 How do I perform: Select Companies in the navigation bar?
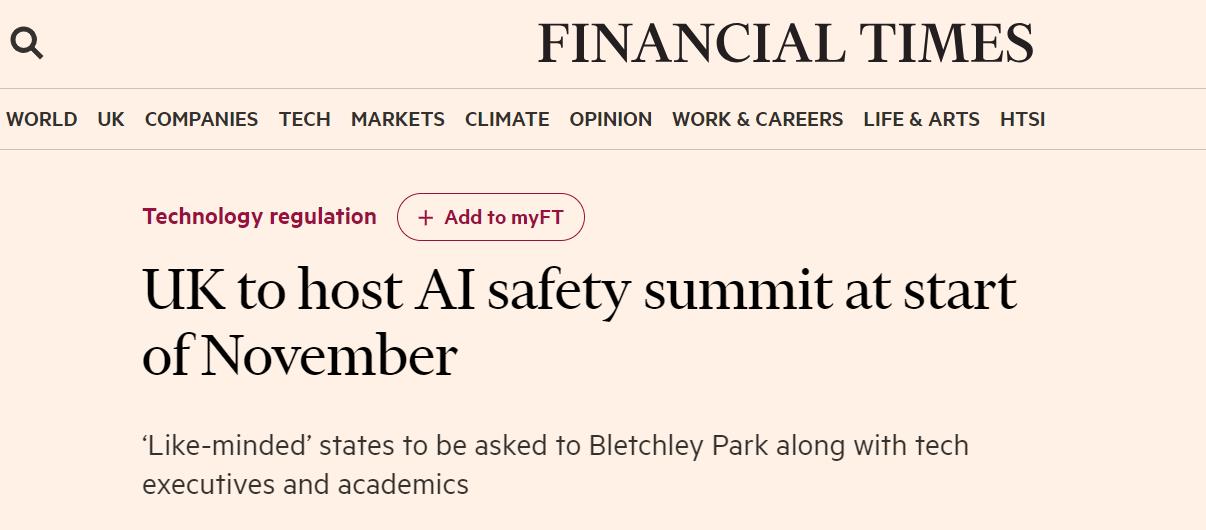coord(201,119)
